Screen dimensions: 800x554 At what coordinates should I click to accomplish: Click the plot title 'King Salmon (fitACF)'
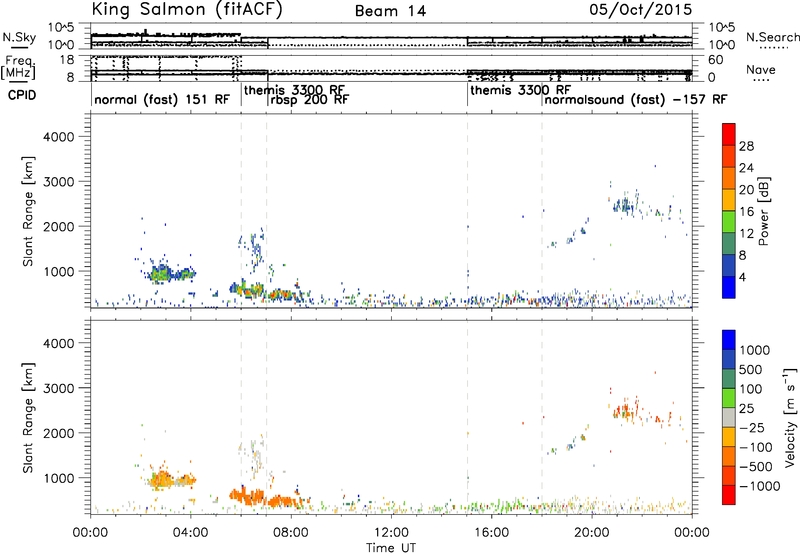[187, 9]
